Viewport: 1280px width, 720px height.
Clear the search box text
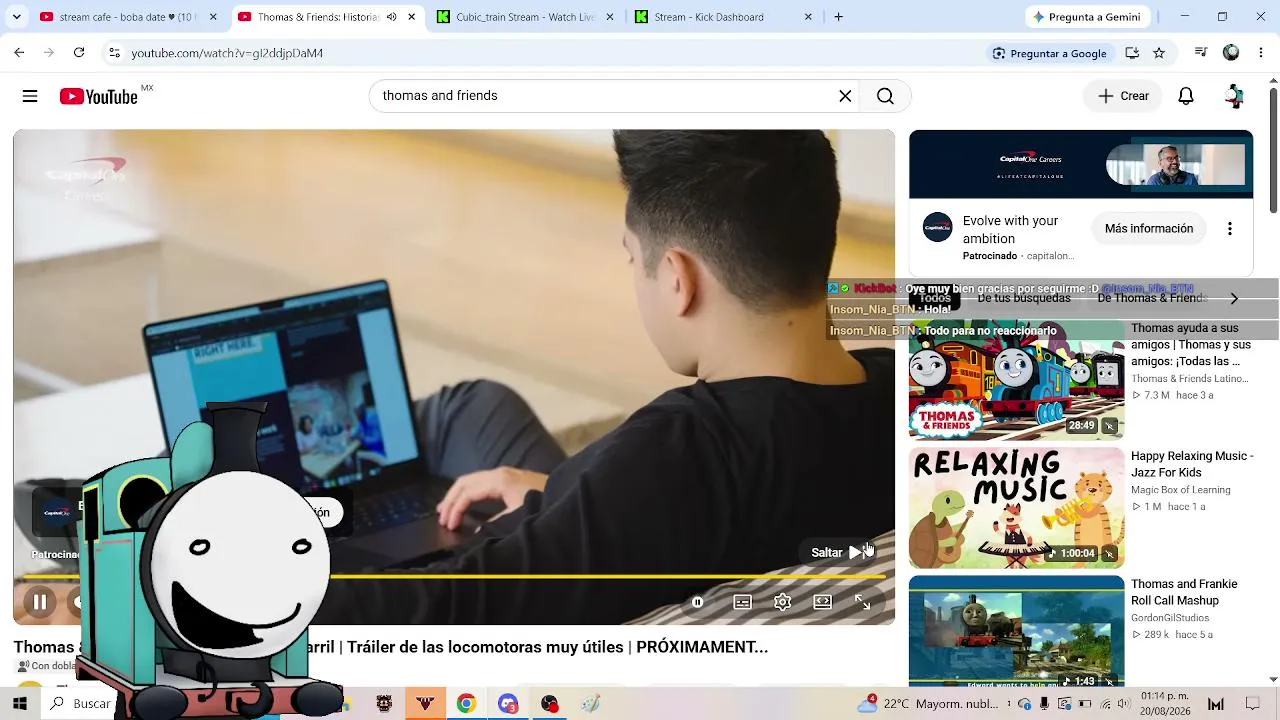845,96
